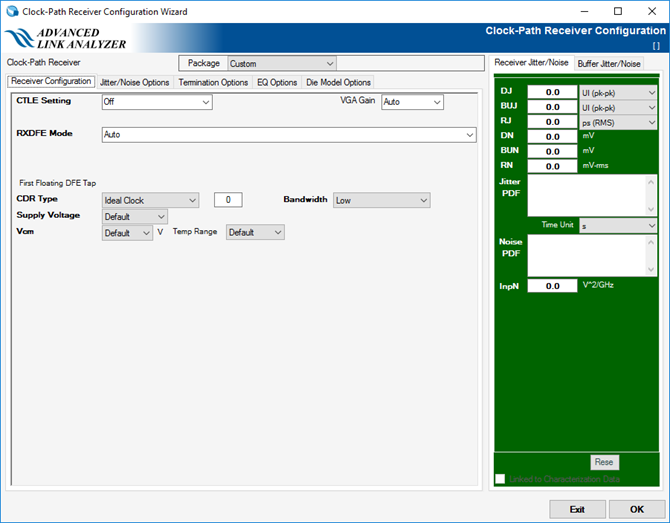
Task: Open the Die Model Options tab
Action: (x=338, y=82)
